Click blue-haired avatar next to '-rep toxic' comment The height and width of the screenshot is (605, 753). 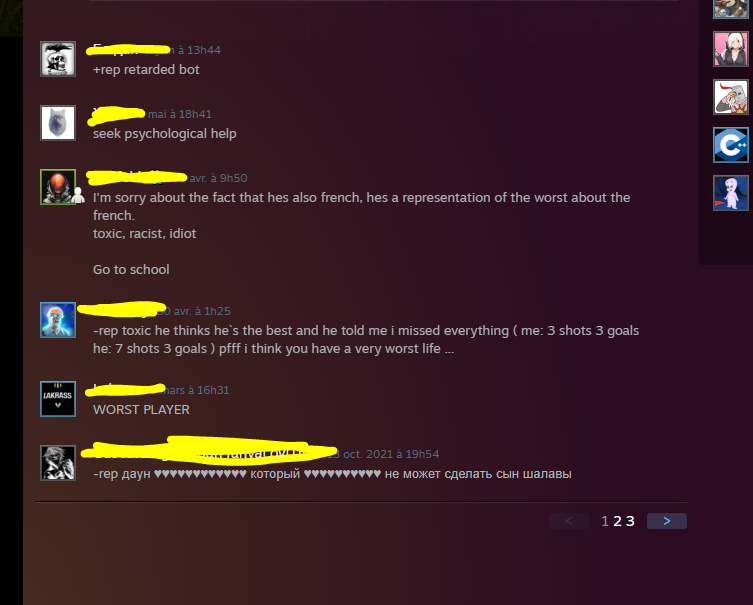click(x=58, y=320)
